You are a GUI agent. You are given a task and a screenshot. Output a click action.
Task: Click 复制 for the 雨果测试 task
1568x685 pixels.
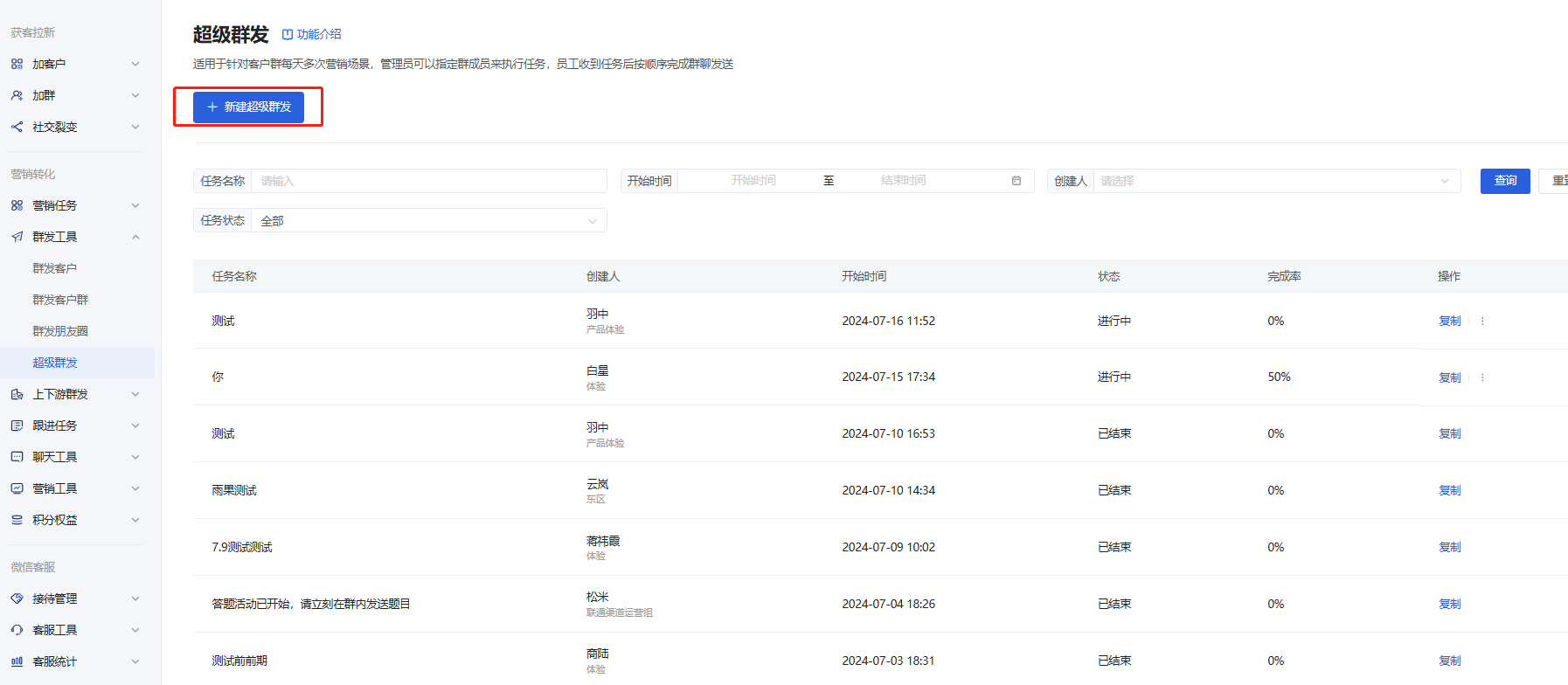tap(1450, 490)
